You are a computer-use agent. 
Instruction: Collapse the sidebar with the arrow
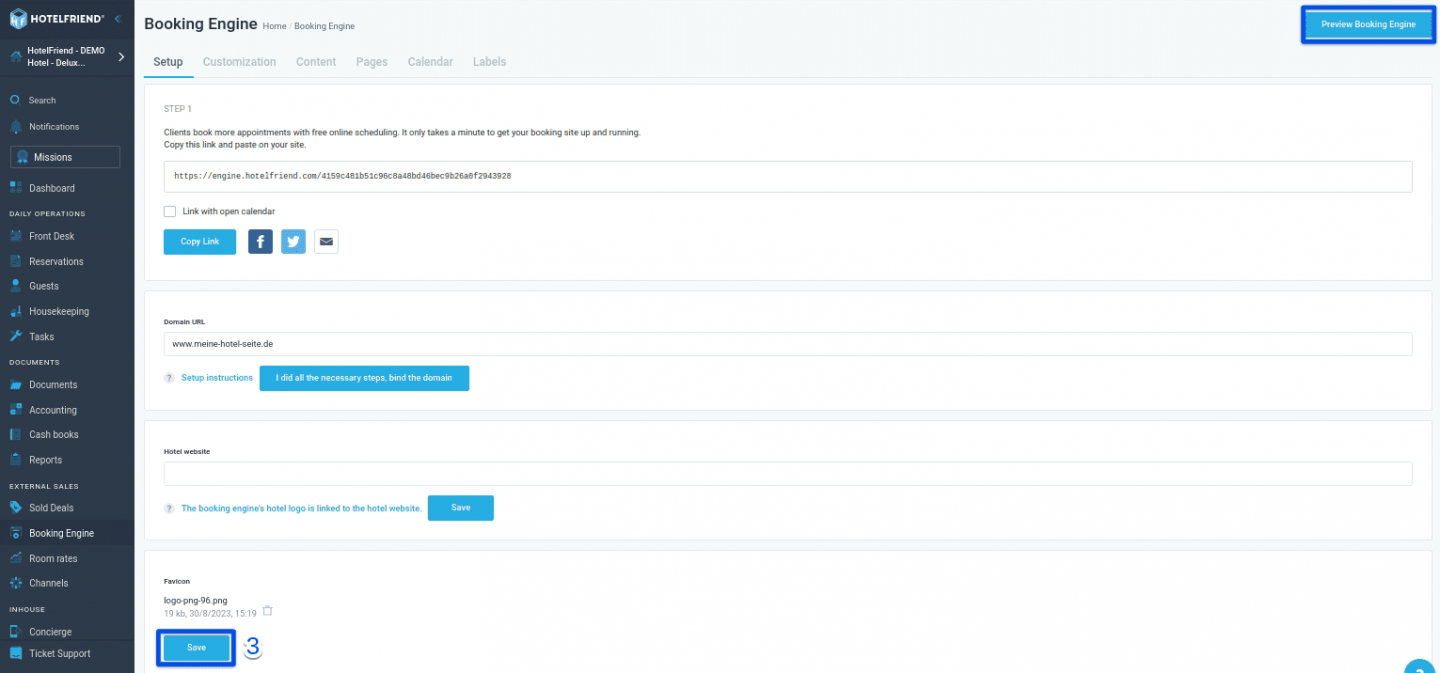pos(117,18)
